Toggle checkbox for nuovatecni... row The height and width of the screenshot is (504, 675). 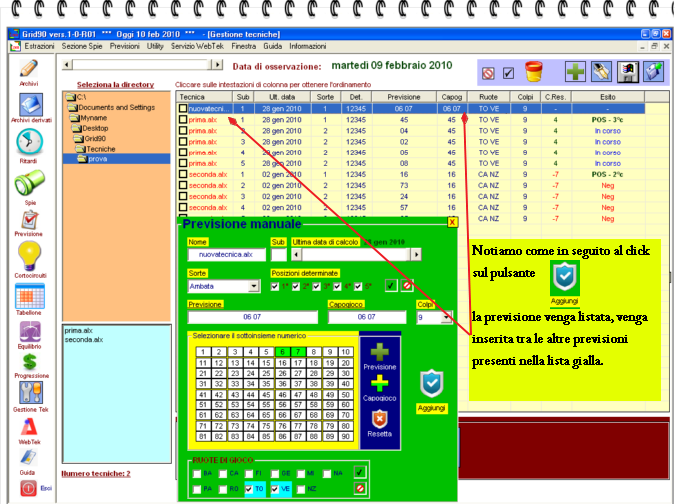[183, 108]
